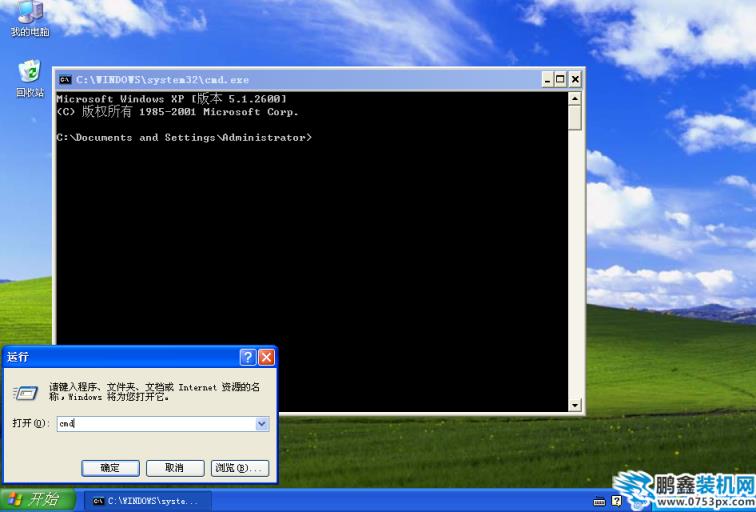Click the help question mark in Run dialog
This screenshot has width=756, height=512.
247,357
